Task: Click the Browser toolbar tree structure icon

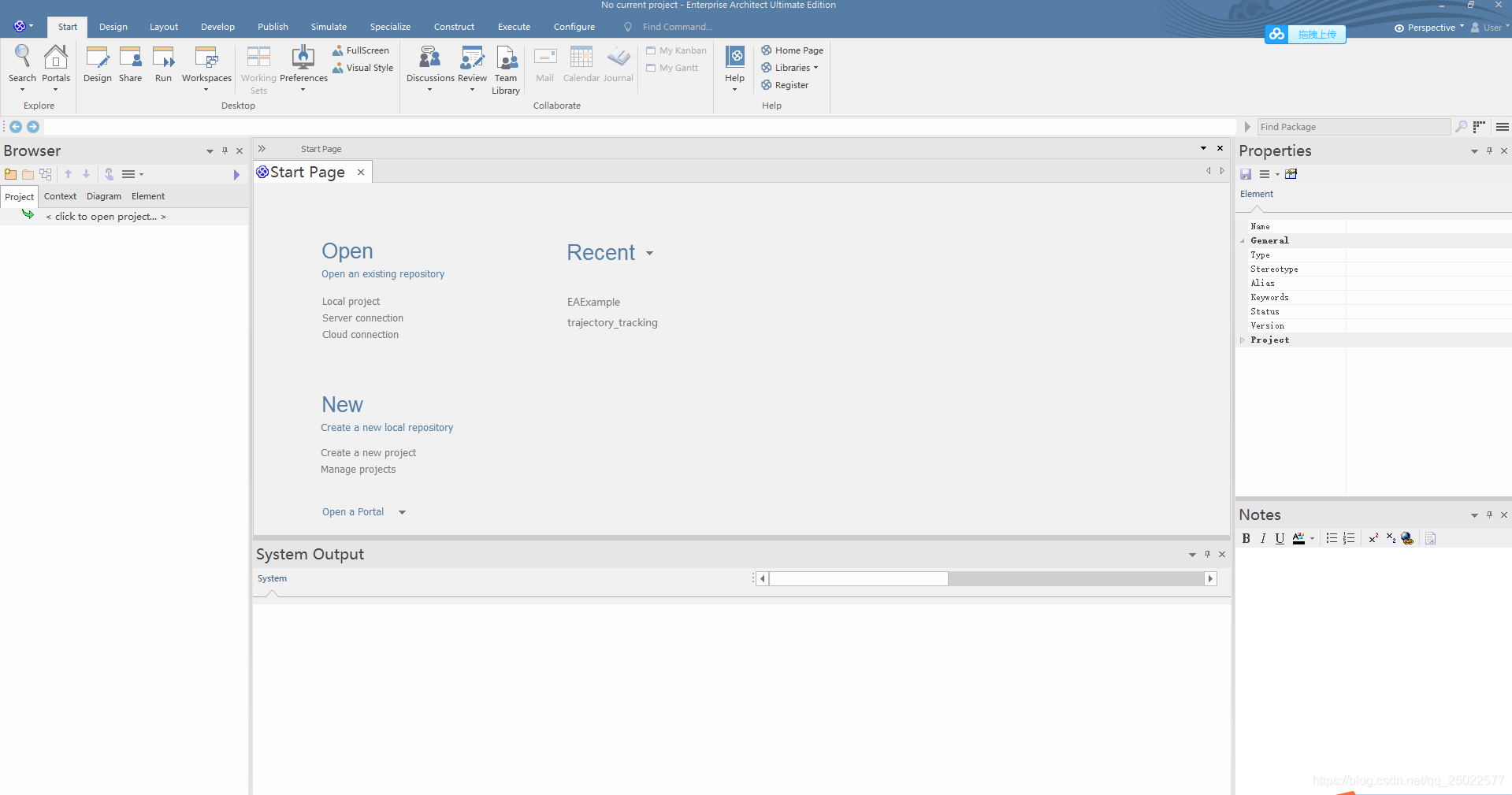Action: (46, 174)
